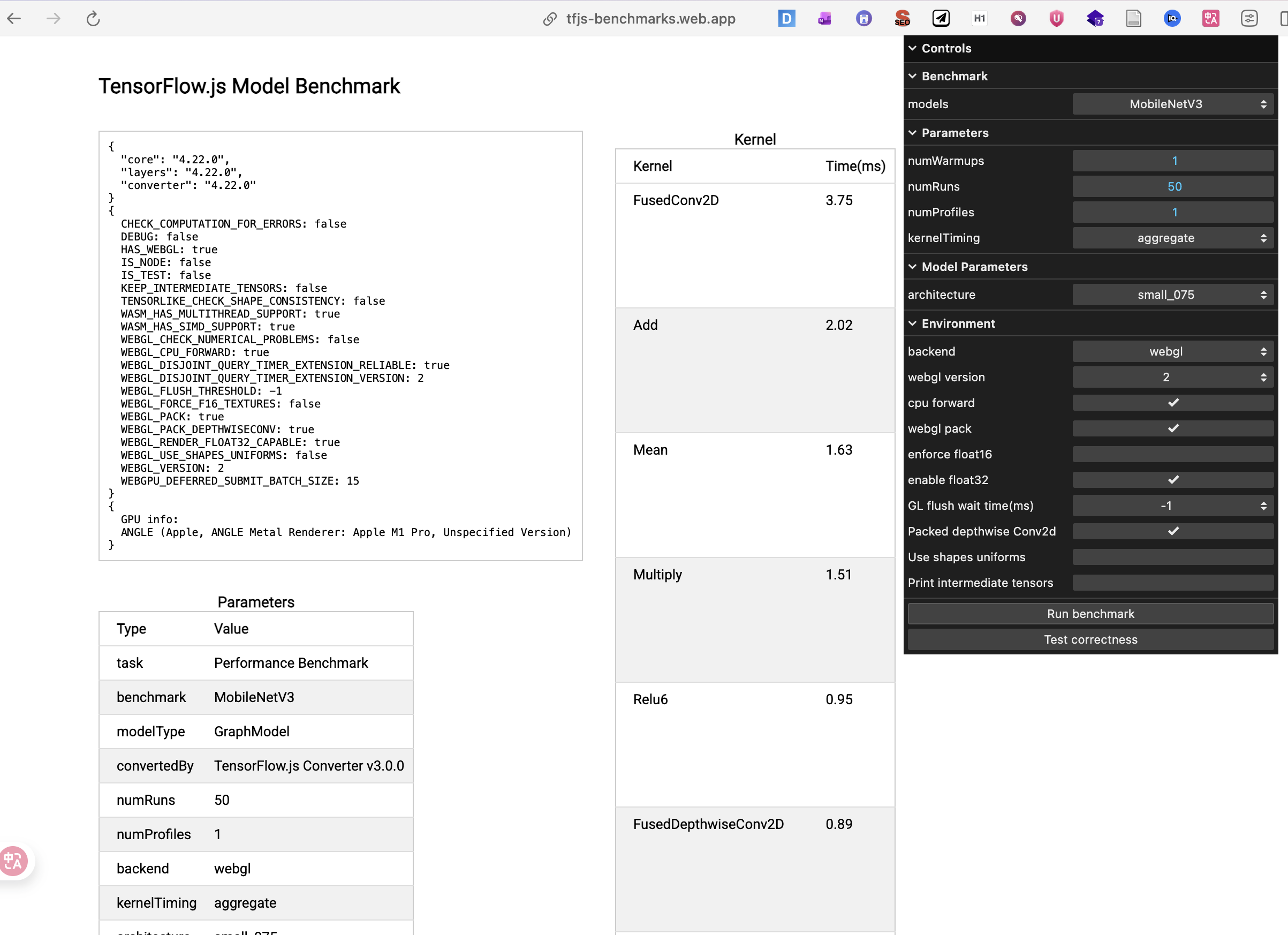This screenshot has width=1288, height=935.
Task: Disable the cpu forward checkbox
Action: coord(1173,403)
